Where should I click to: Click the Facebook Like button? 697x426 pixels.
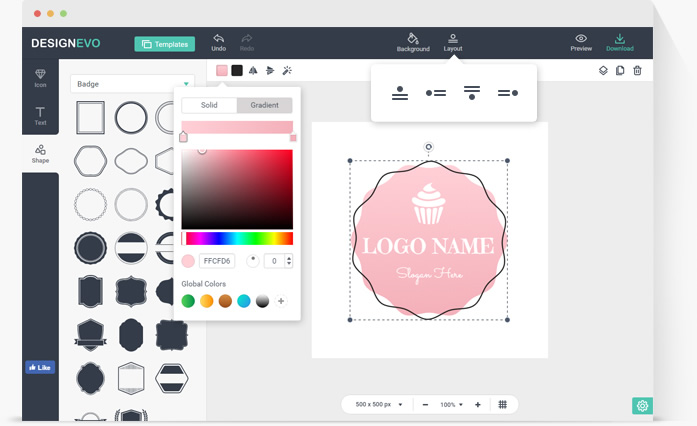40,367
